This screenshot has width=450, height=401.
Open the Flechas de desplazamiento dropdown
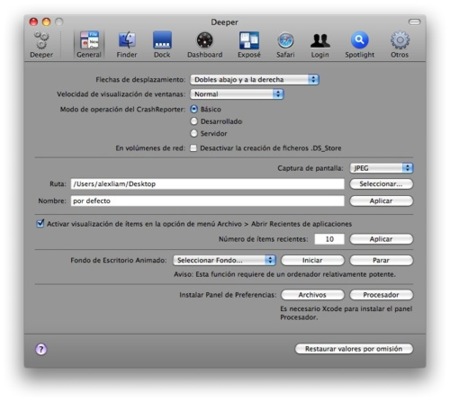click(x=255, y=79)
